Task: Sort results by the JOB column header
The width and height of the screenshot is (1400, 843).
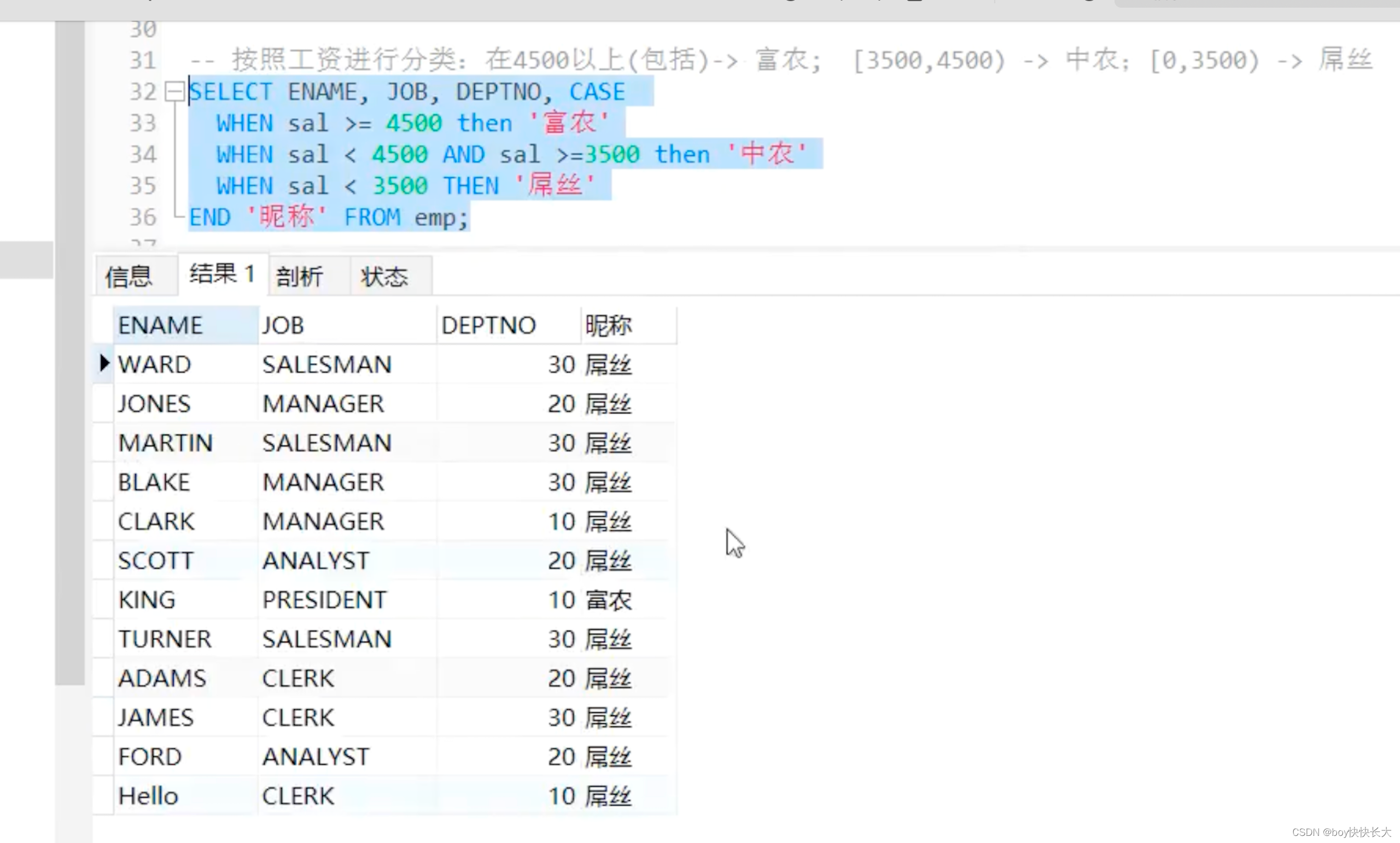Action: [x=283, y=325]
